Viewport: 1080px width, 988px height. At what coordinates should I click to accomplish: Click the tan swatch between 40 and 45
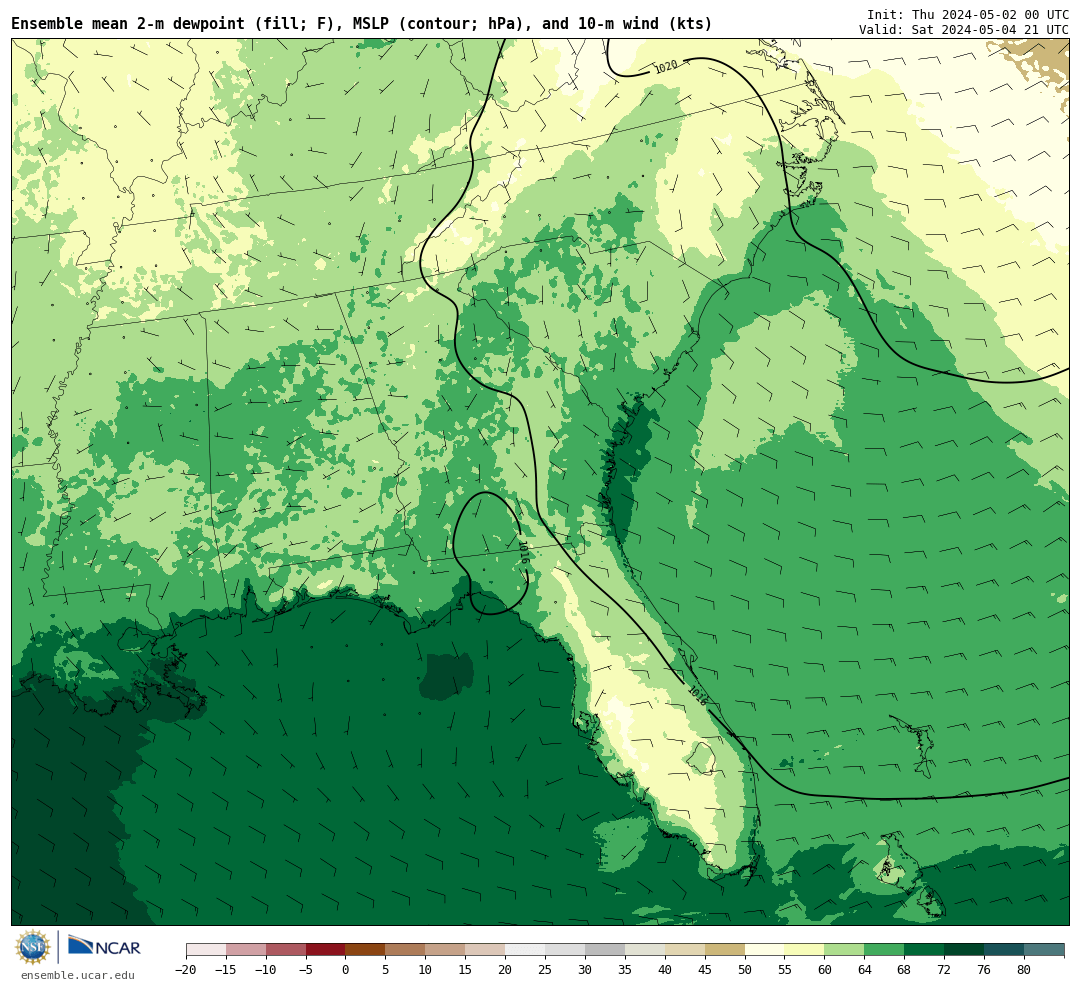[x=685, y=949]
